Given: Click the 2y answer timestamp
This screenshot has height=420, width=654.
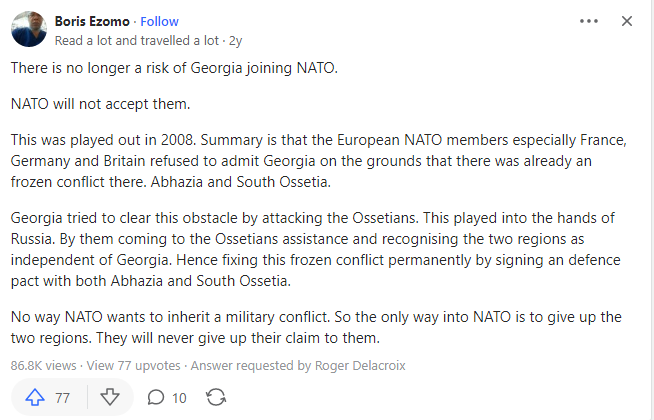Looking at the screenshot, I should point(236,41).
